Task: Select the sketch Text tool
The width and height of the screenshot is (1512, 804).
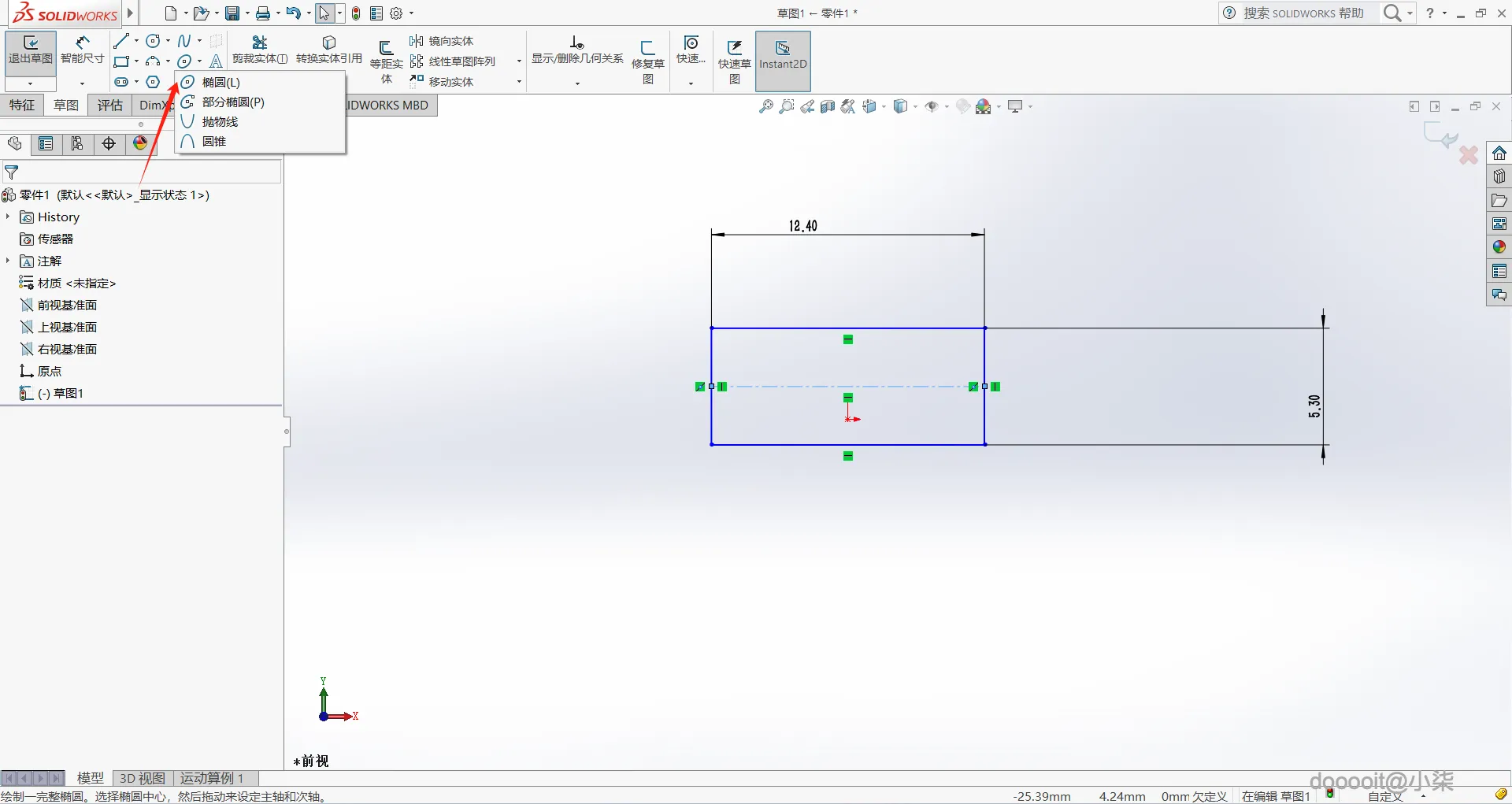Action: [216, 61]
